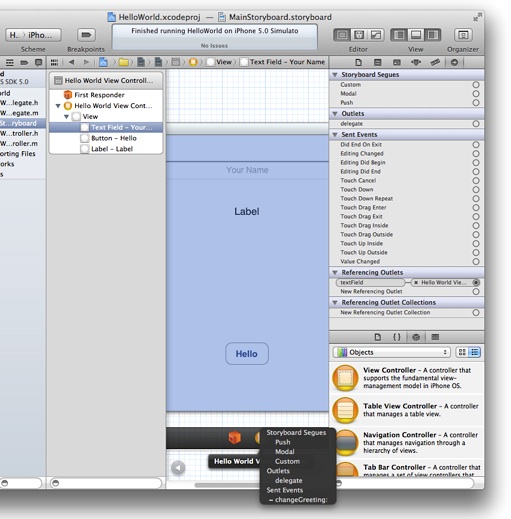Show the Connections inspector arrow icon
This screenshot has width=511, height=519.
(454, 62)
